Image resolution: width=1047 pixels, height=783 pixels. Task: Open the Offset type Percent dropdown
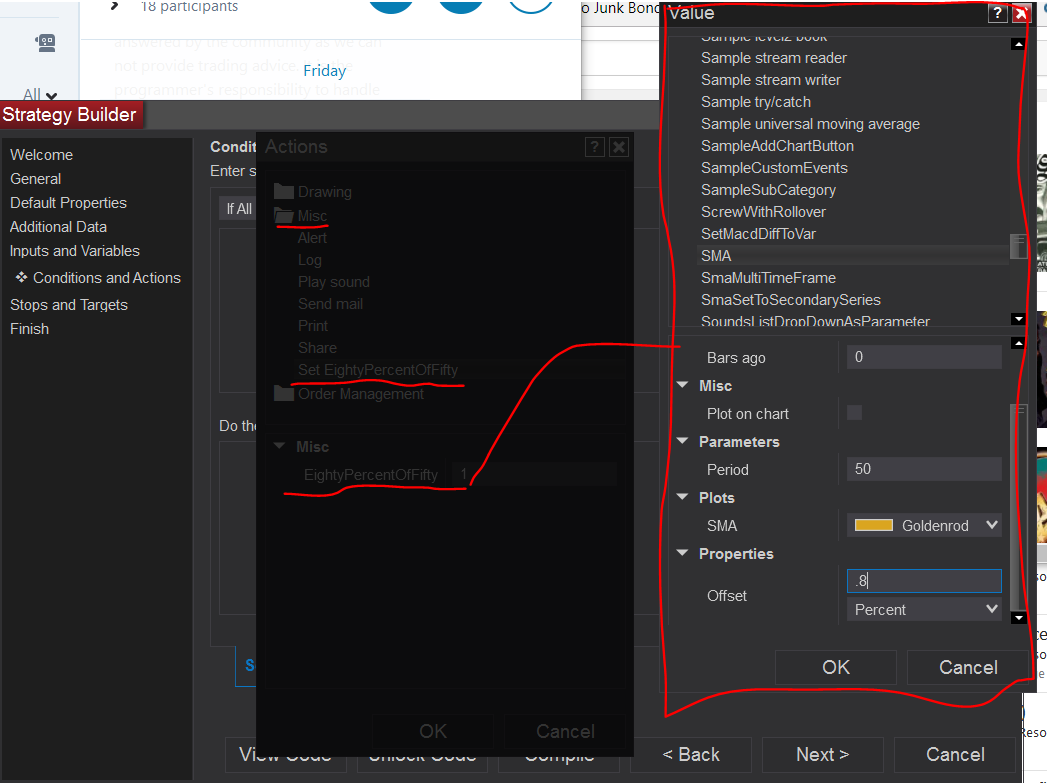pyautogui.click(x=924, y=609)
